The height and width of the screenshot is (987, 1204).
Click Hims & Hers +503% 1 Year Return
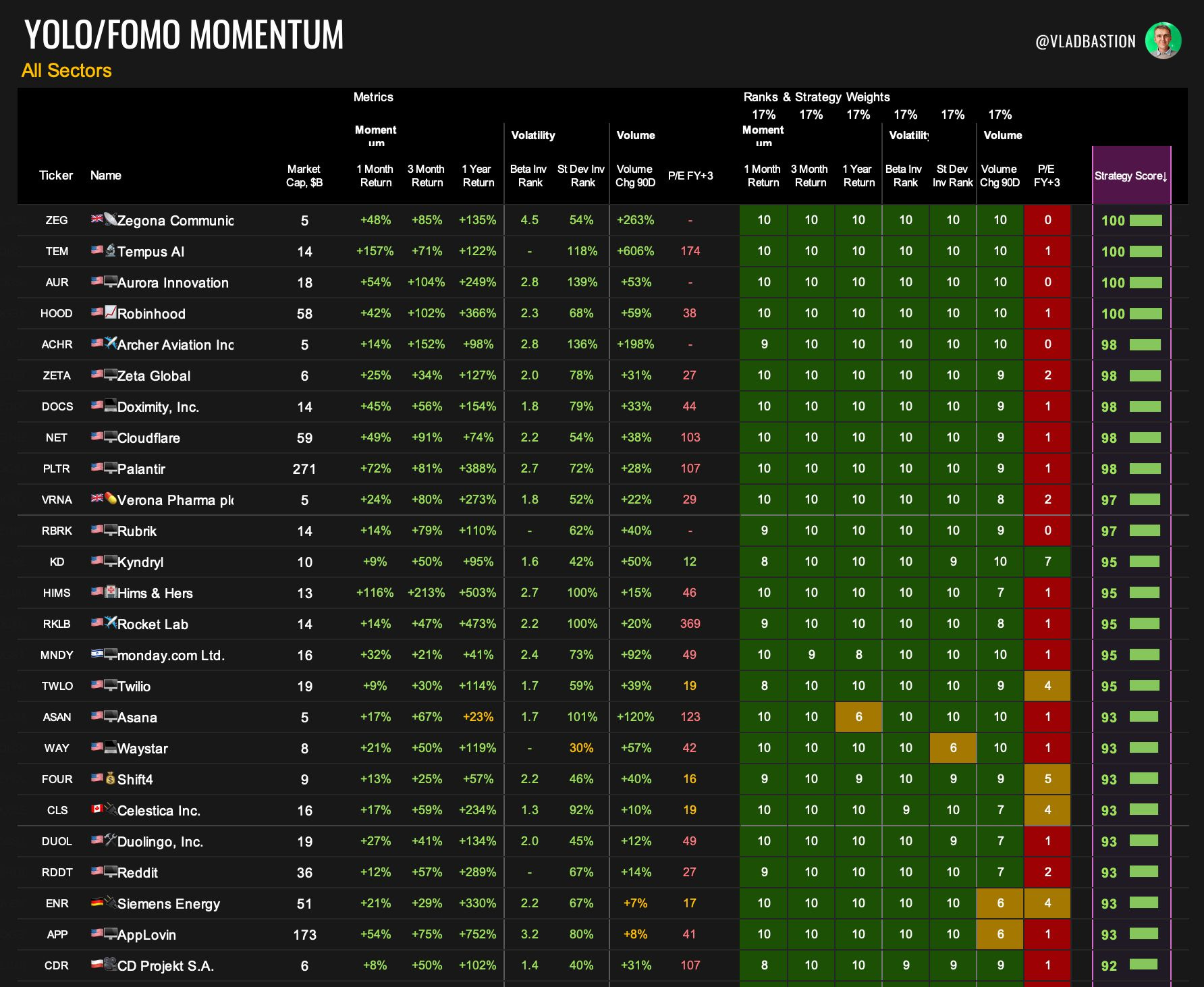[478, 593]
